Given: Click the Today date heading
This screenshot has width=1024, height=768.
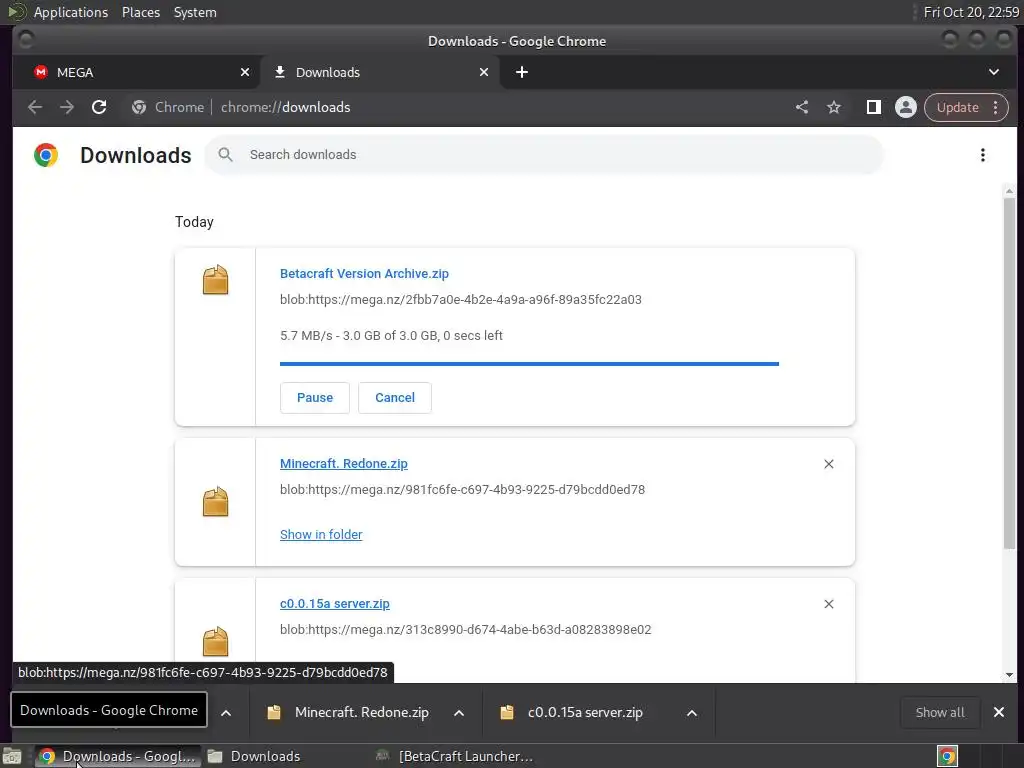Looking at the screenshot, I should (194, 222).
